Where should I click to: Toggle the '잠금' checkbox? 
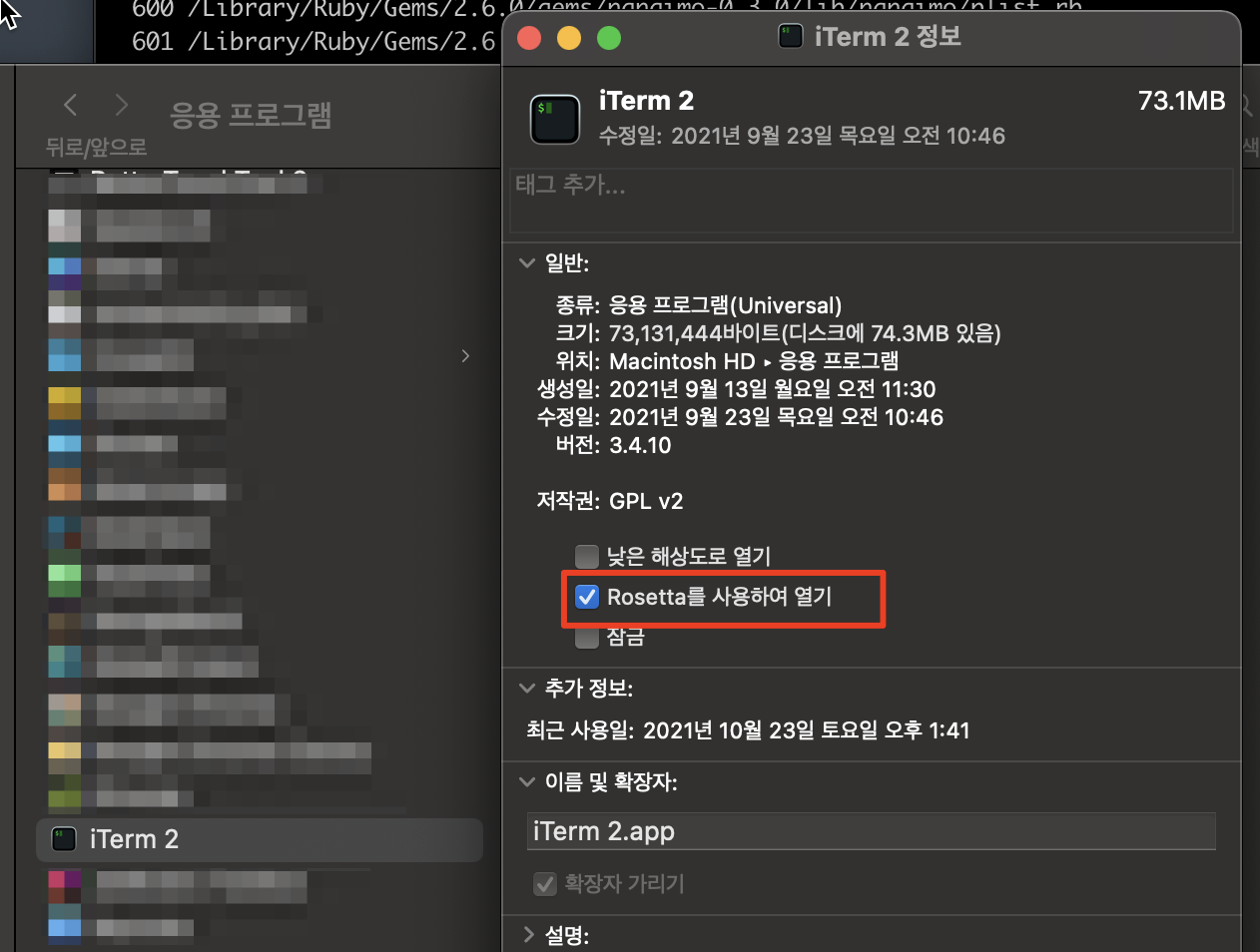click(x=587, y=637)
